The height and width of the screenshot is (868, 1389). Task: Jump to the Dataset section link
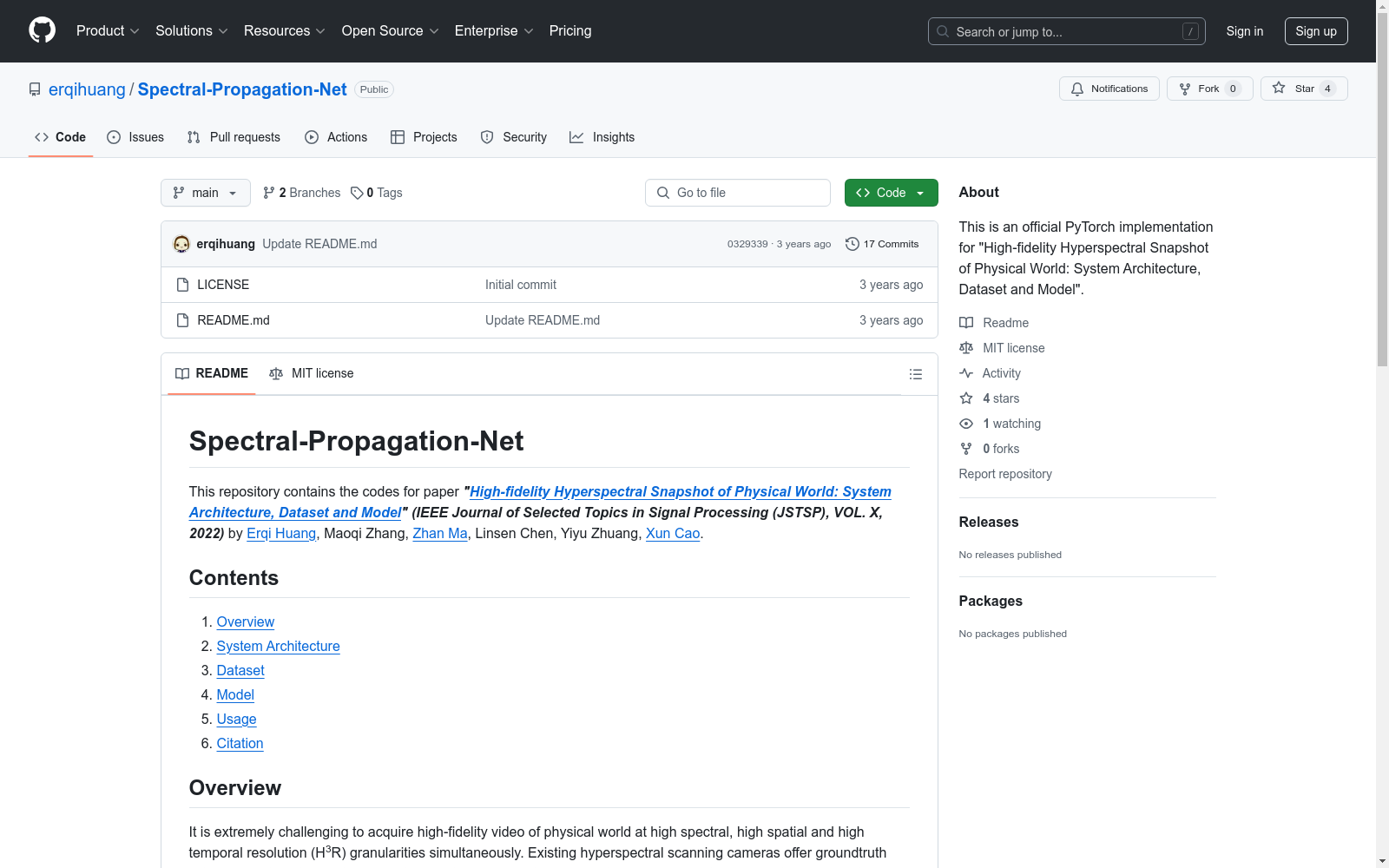(240, 670)
